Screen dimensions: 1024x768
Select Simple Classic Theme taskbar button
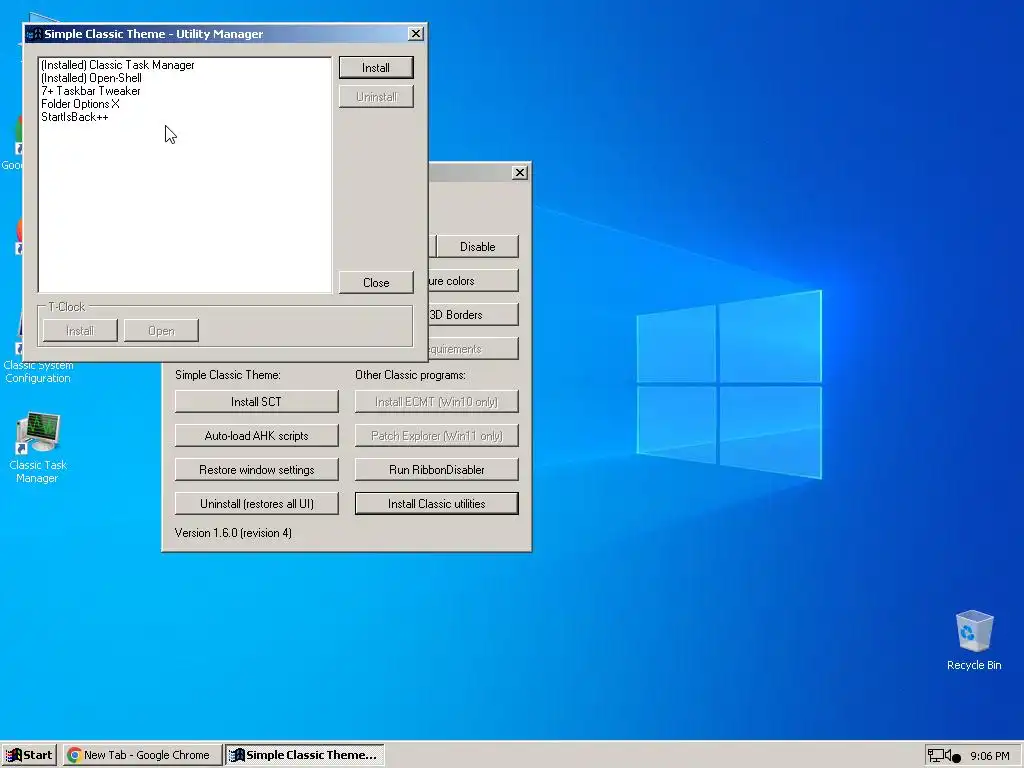[304, 755]
